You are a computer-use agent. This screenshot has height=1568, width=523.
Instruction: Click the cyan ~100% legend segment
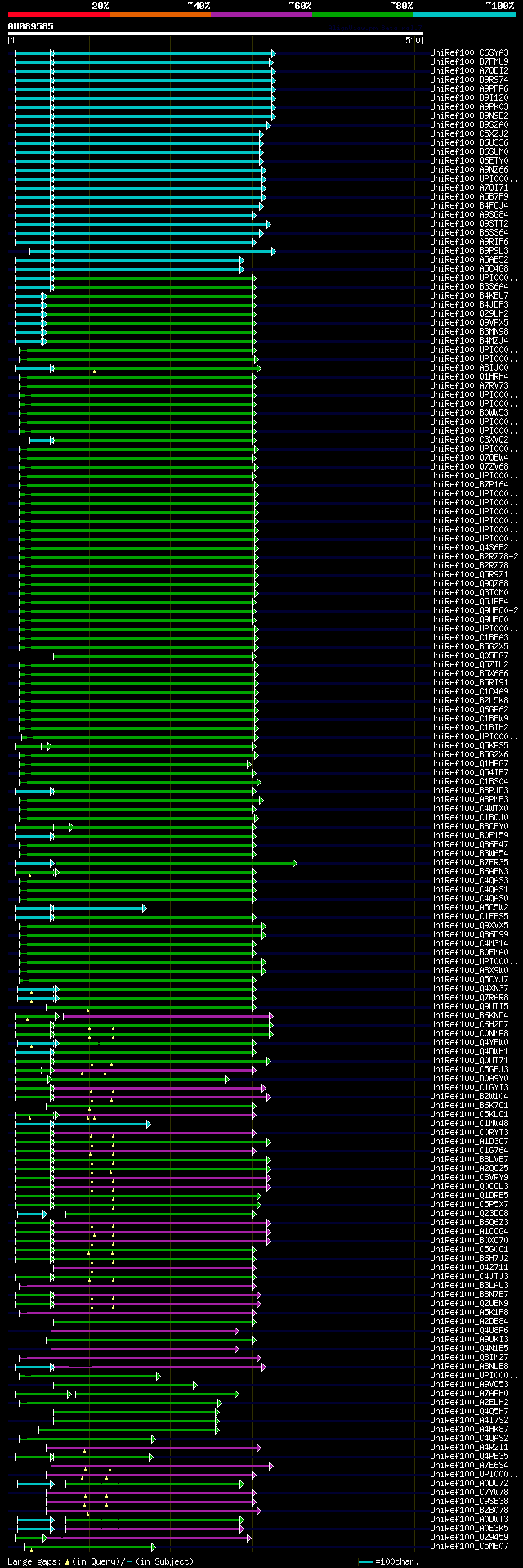tap(464, 15)
